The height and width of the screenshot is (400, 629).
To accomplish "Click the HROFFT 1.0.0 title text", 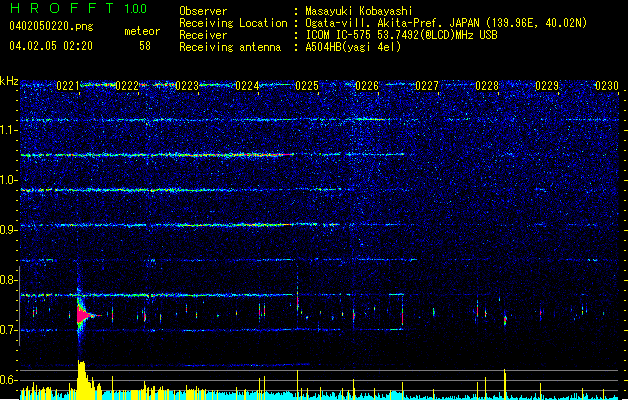I will point(79,8).
